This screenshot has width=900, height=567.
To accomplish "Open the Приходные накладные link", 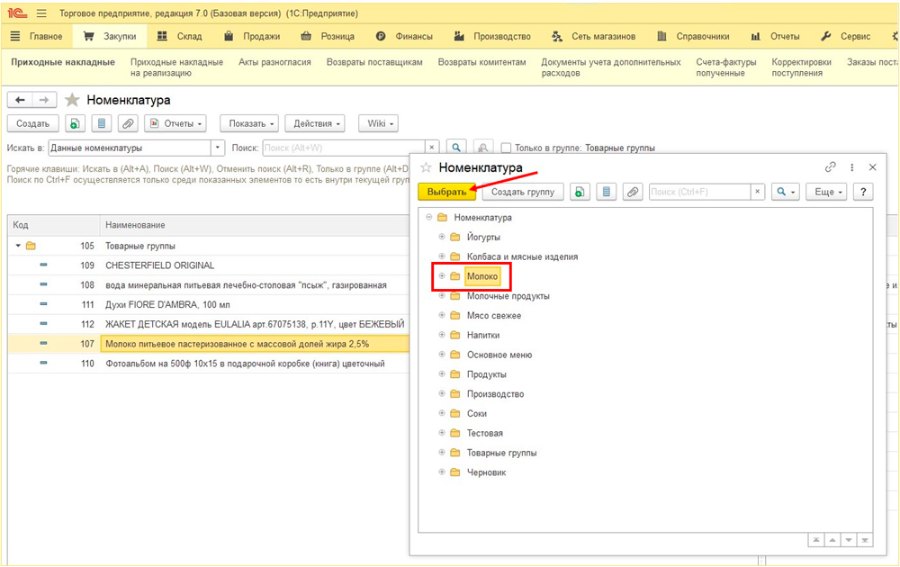I will [63, 62].
